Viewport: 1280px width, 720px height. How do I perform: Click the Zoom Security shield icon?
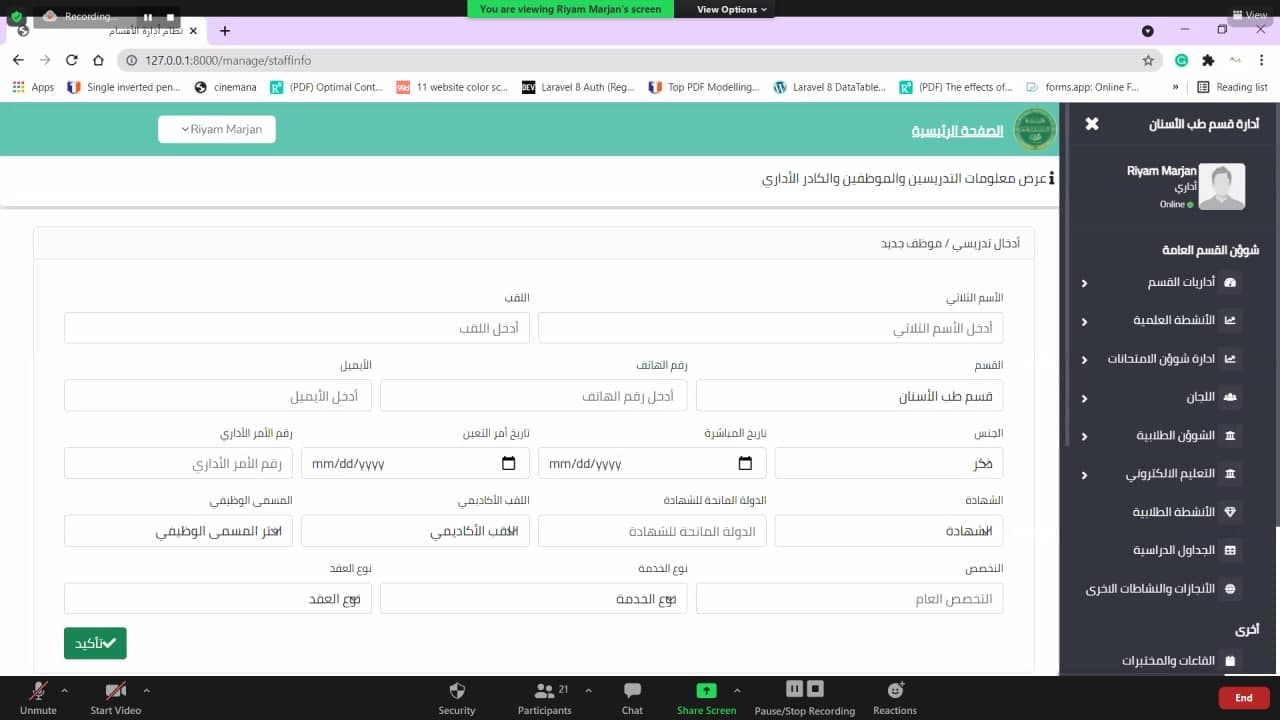click(x=457, y=690)
